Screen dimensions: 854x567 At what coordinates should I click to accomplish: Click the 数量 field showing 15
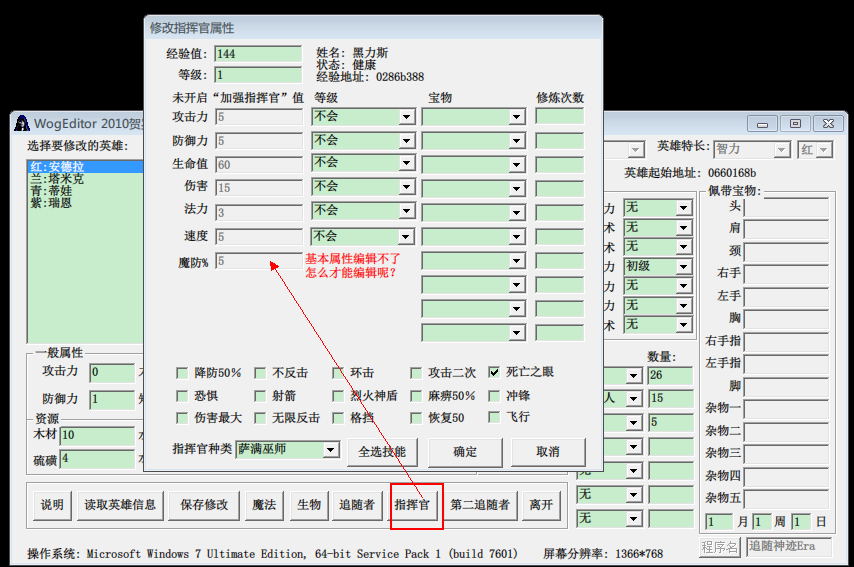670,399
